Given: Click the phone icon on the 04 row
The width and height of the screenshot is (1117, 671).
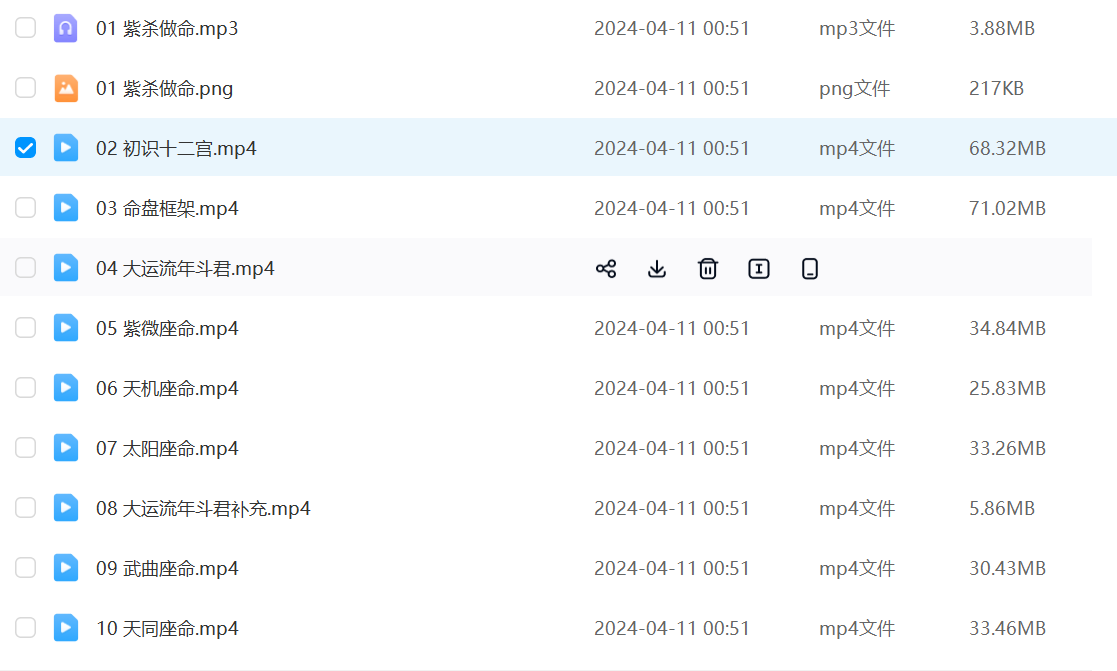Looking at the screenshot, I should pos(810,268).
